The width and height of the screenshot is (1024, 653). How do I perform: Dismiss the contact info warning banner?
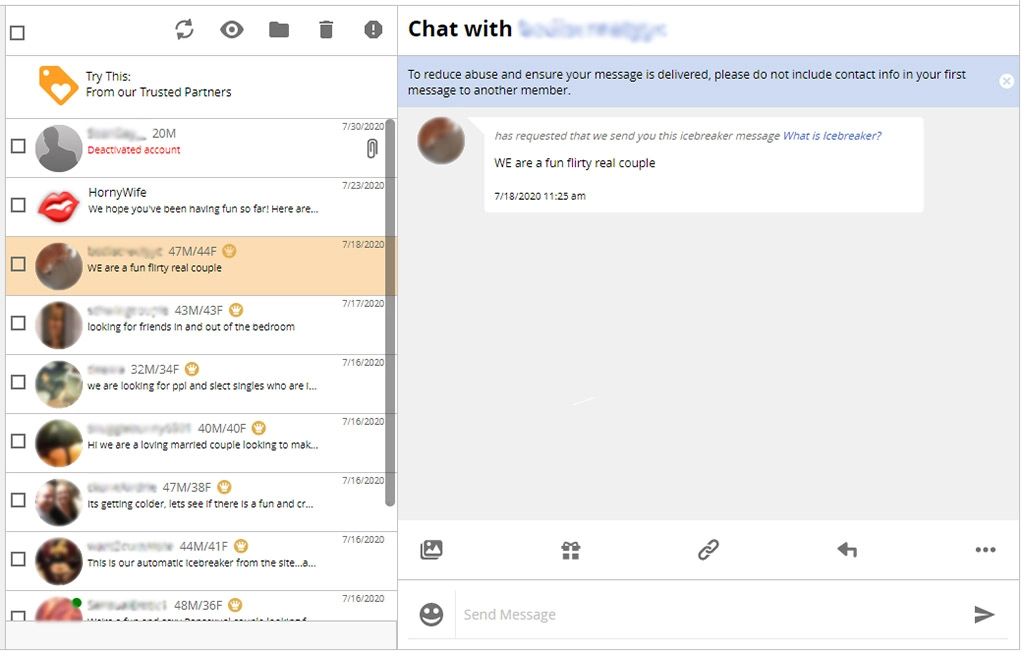point(1008,81)
